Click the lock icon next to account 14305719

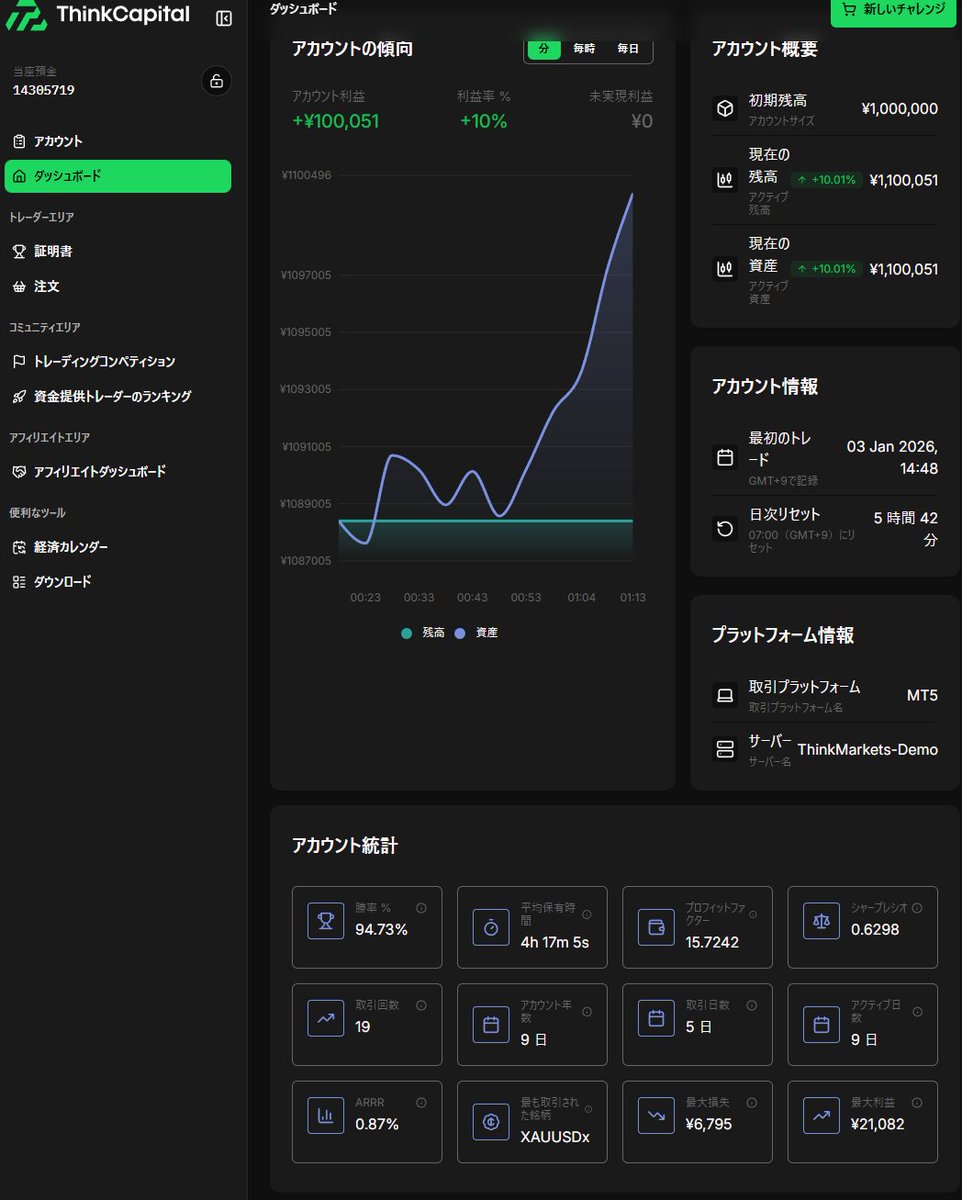[216, 81]
